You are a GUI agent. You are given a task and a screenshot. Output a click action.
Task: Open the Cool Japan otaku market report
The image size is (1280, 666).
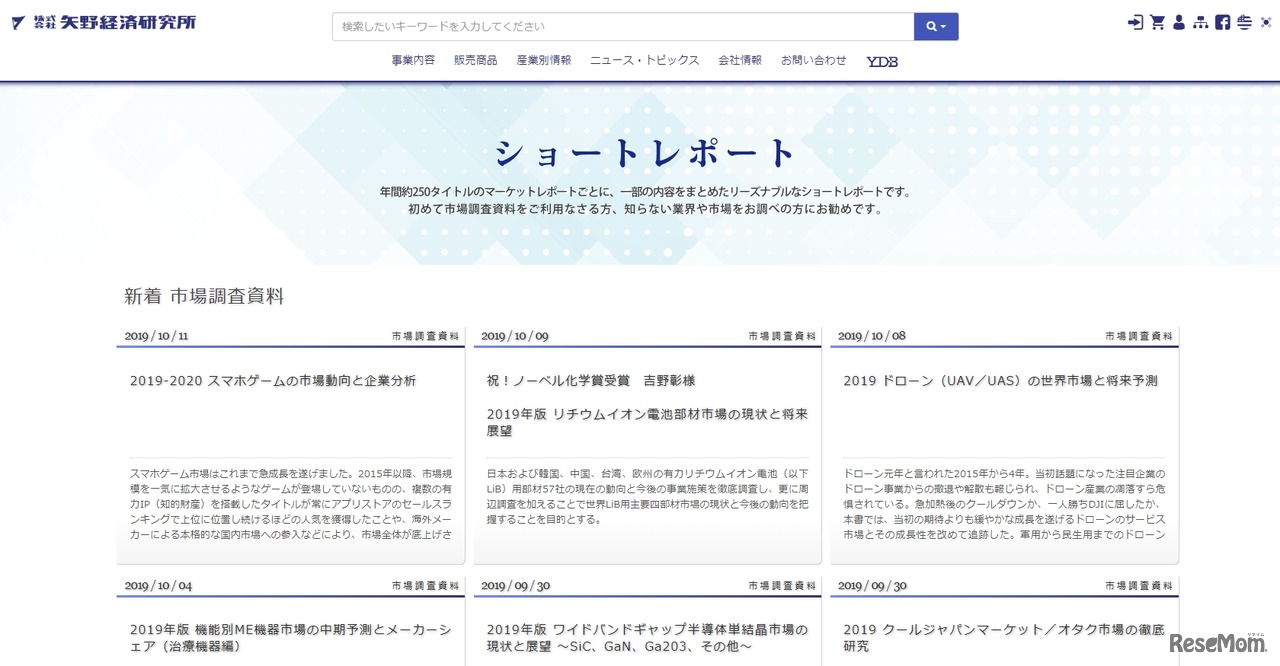coord(1004,639)
